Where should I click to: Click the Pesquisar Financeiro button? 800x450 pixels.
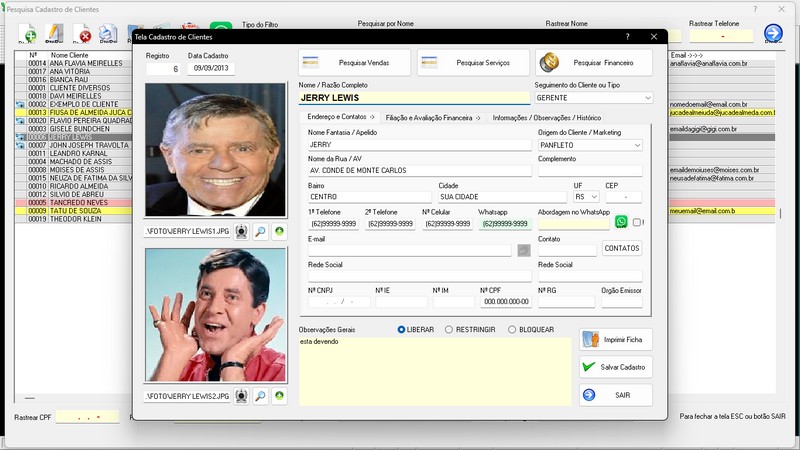coord(593,63)
